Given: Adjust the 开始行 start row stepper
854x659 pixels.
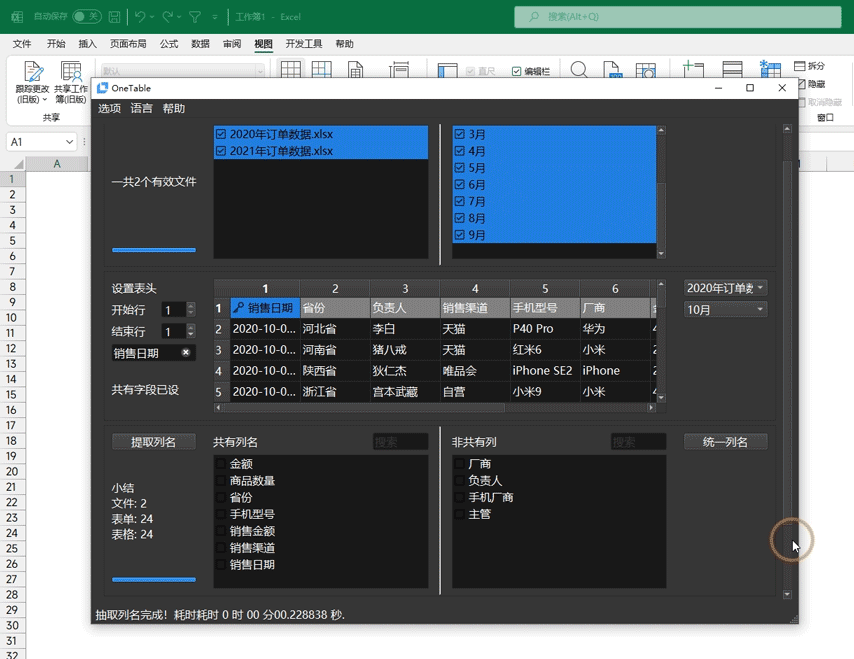Looking at the screenshot, I should 190,309.
